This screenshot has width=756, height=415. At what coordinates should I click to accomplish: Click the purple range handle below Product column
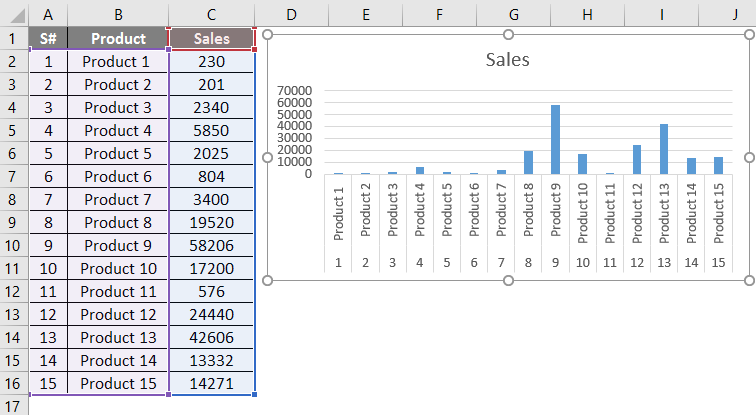168,394
